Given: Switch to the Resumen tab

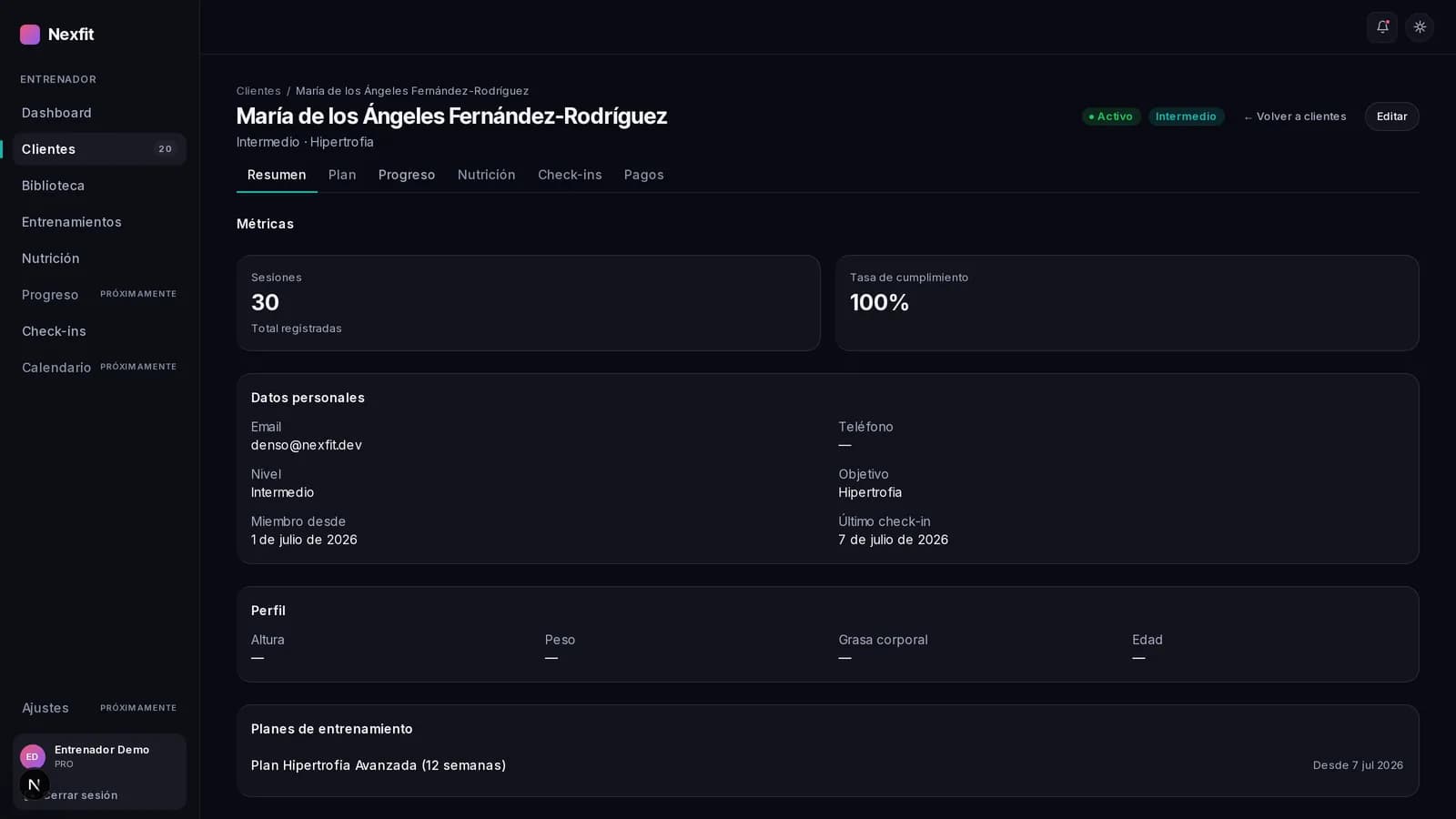Looking at the screenshot, I should (277, 175).
